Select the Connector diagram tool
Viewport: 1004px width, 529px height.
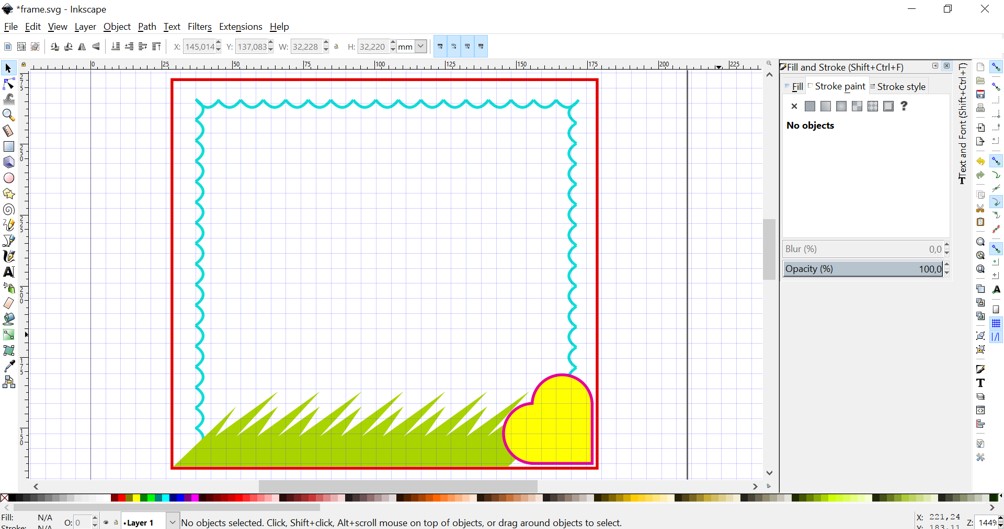tap(8, 382)
